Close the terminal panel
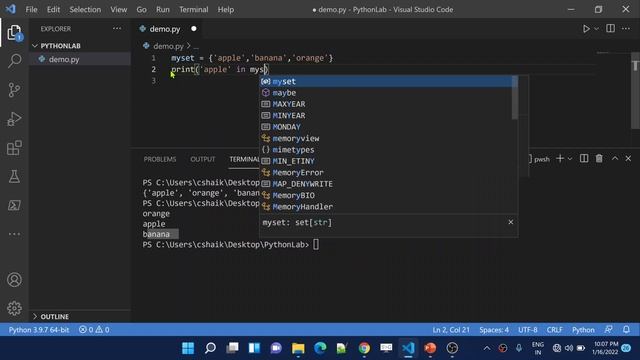This screenshot has width=640, height=360. [x=628, y=158]
